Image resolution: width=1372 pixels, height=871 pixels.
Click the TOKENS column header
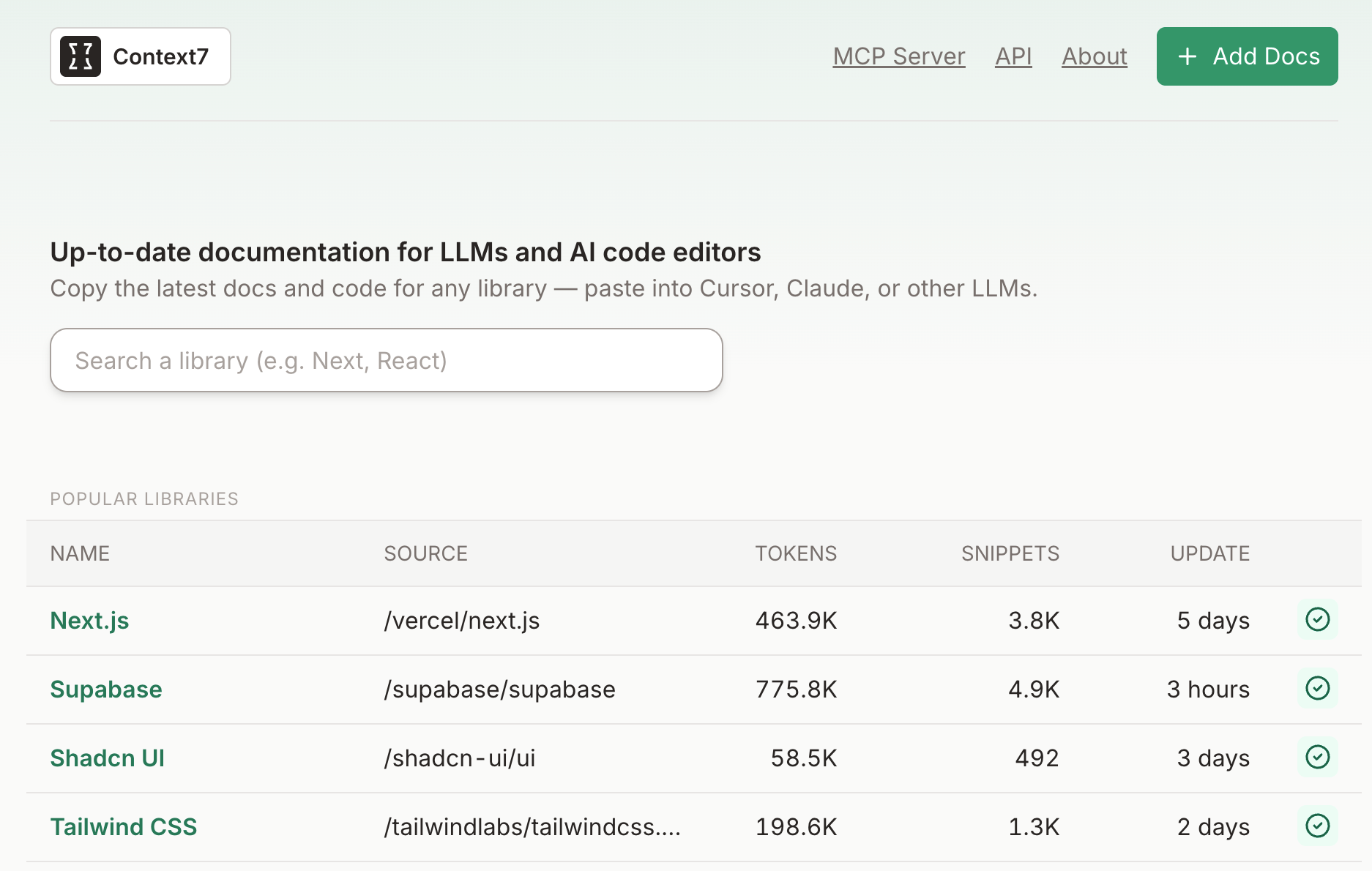(796, 553)
